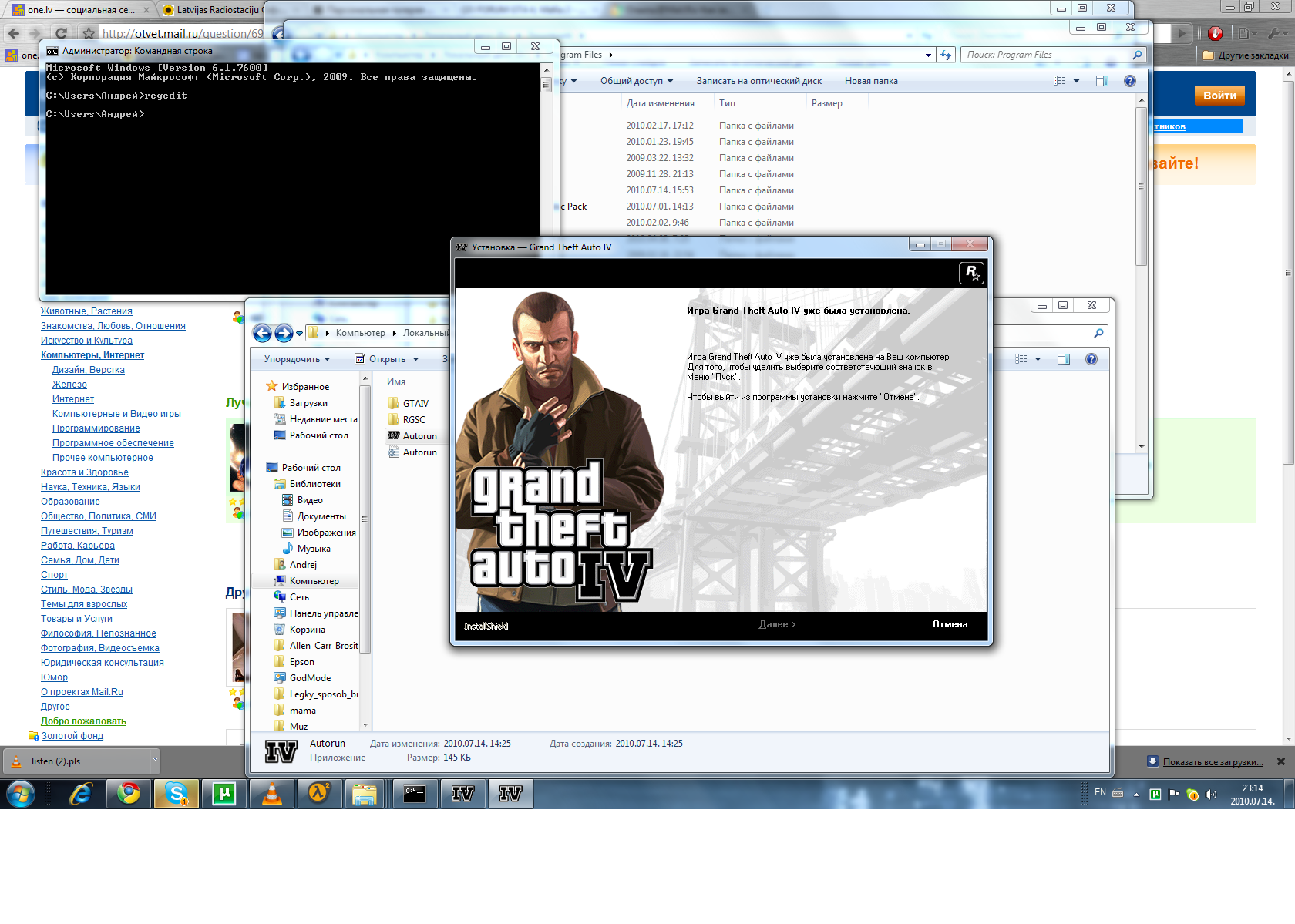Toggle preview pane in front Explorer window

coord(1064,359)
